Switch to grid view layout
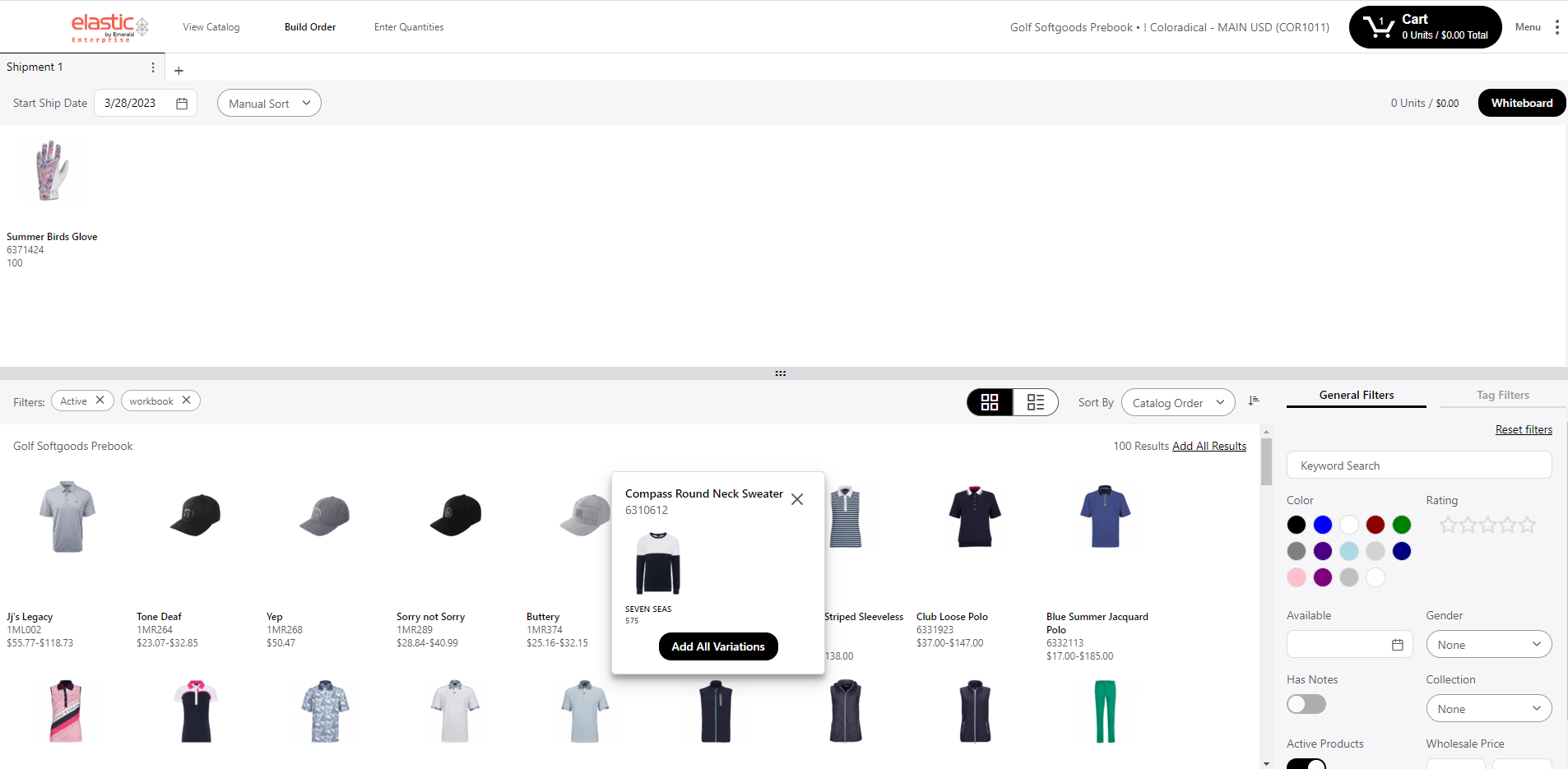Image resolution: width=1568 pixels, height=769 pixels. [990, 402]
